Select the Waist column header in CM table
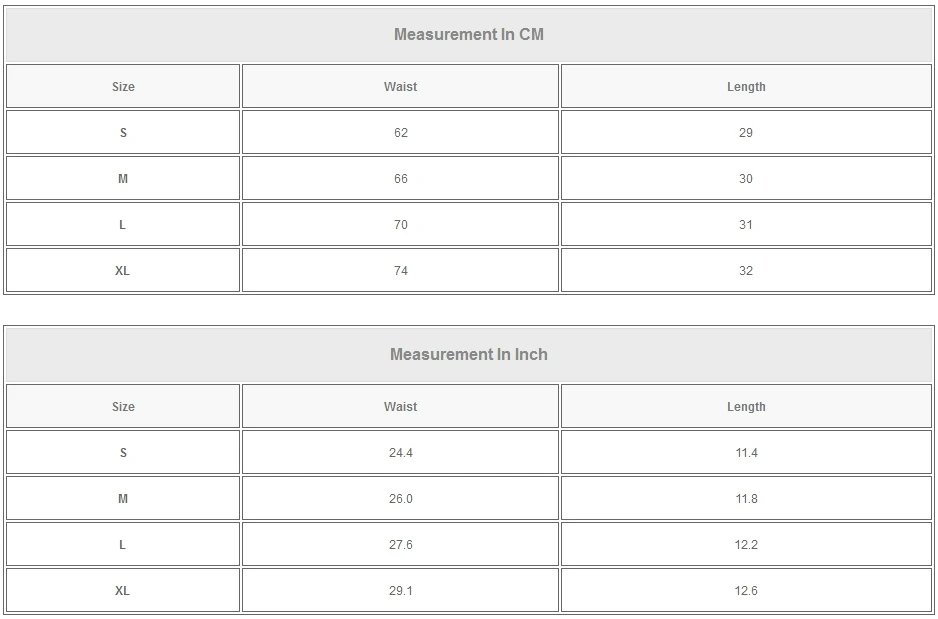 tap(400, 87)
